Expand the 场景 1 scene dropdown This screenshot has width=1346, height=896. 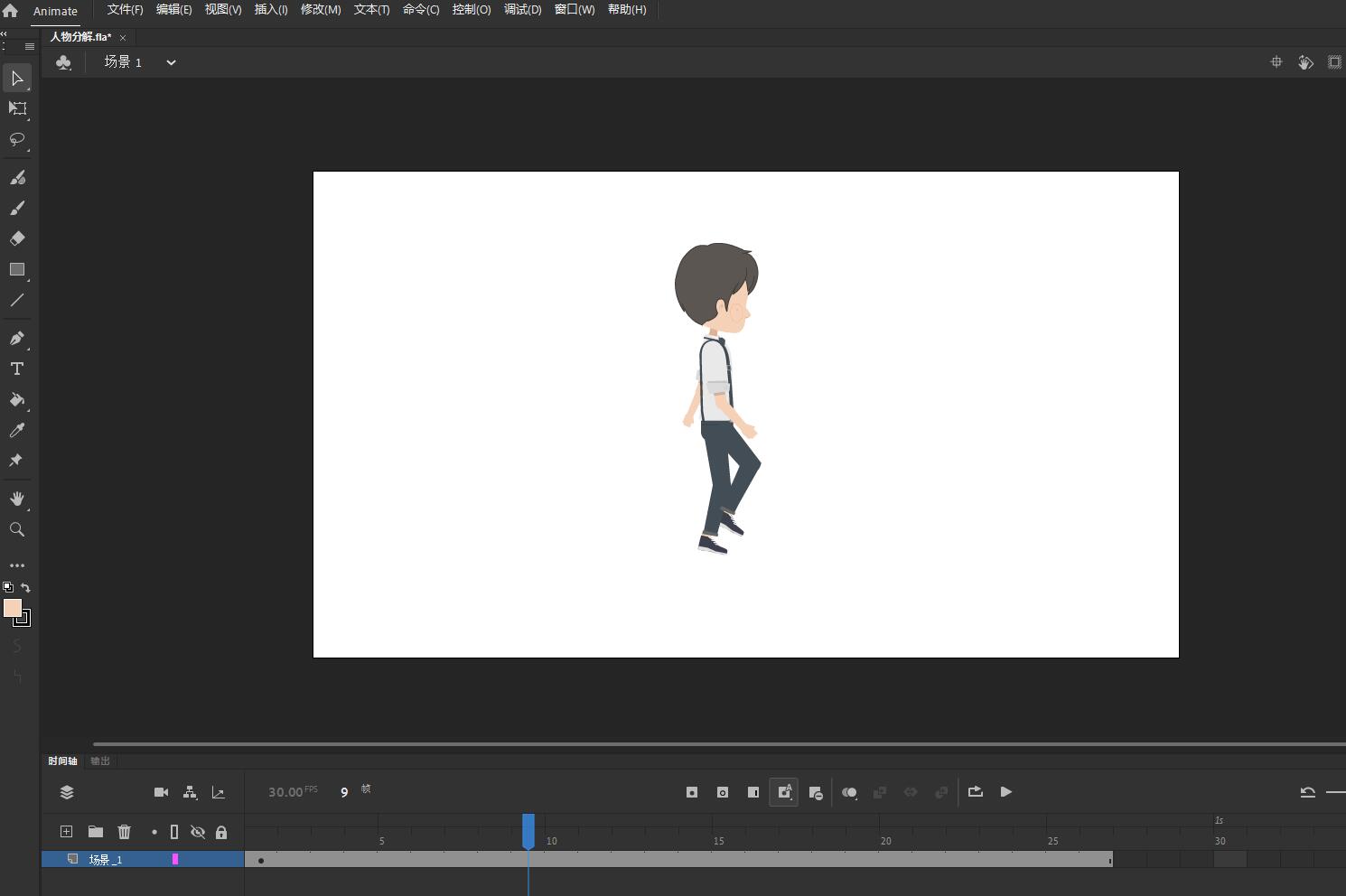171,62
